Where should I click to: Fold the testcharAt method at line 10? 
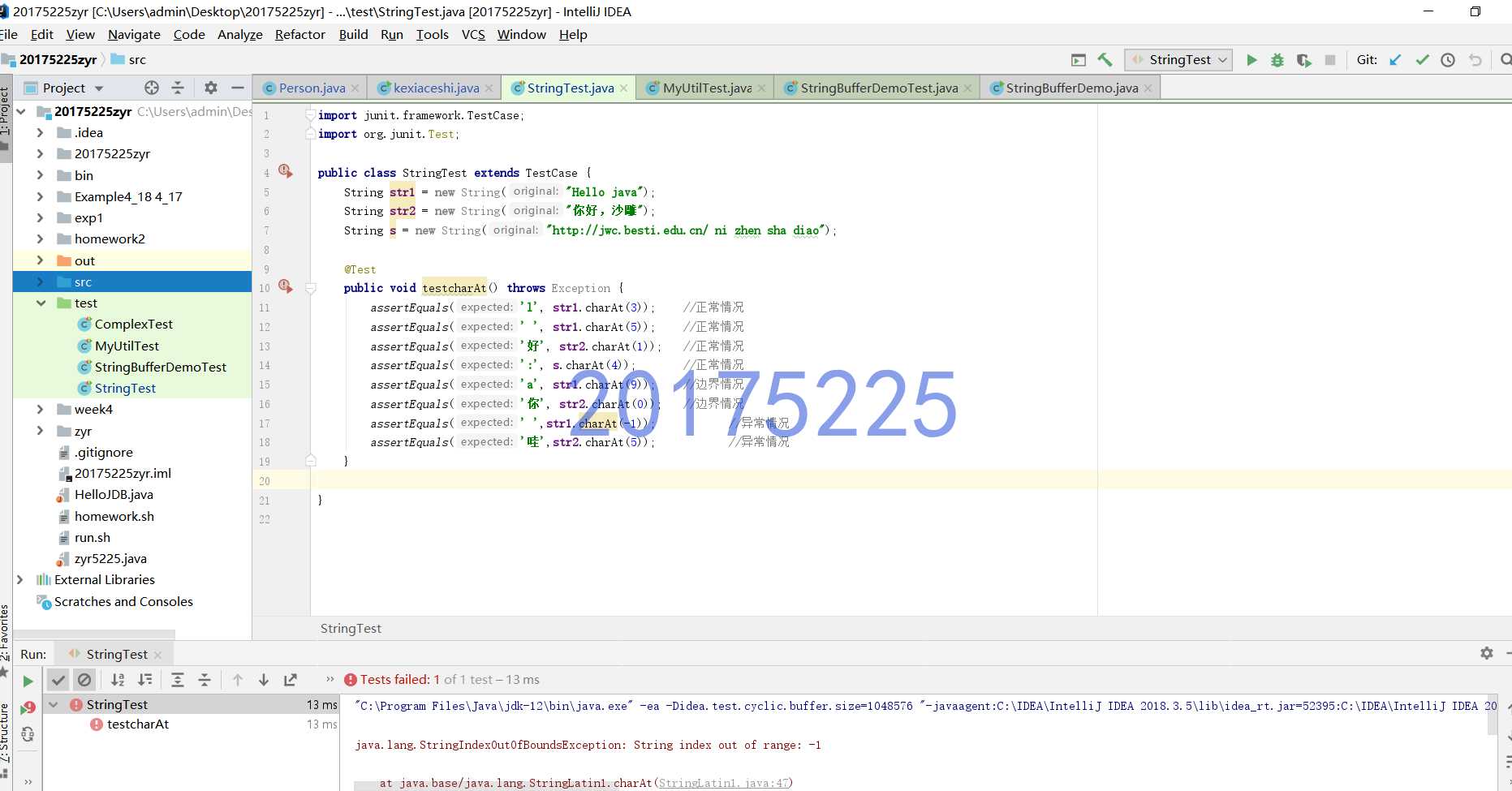[310, 288]
